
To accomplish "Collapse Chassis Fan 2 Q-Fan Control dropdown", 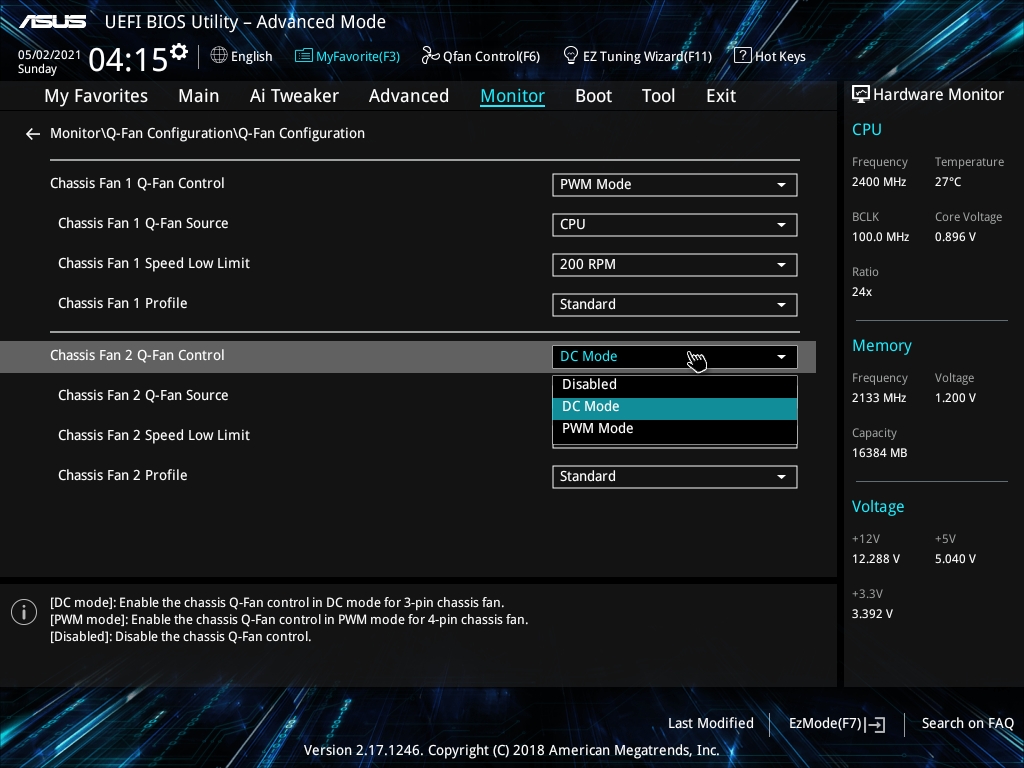I will 675,357.
